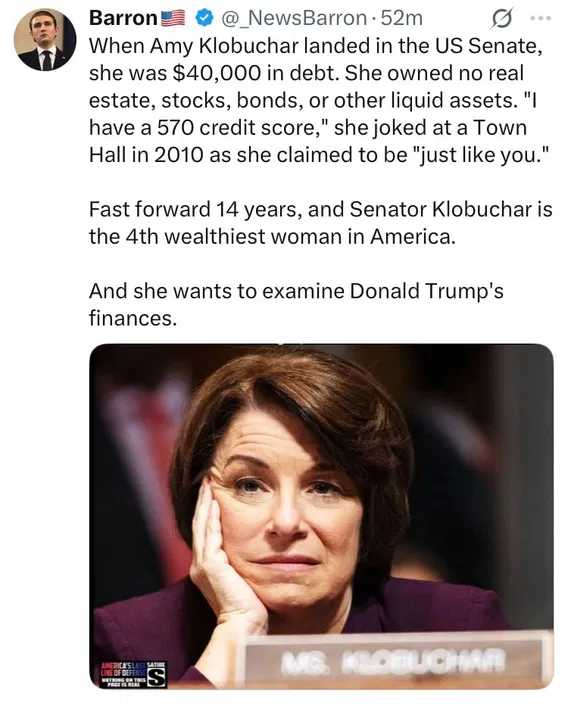Click the "Nothing on this page is real" disclaimer
This screenshot has width=568, height=704.
[125, 682]
